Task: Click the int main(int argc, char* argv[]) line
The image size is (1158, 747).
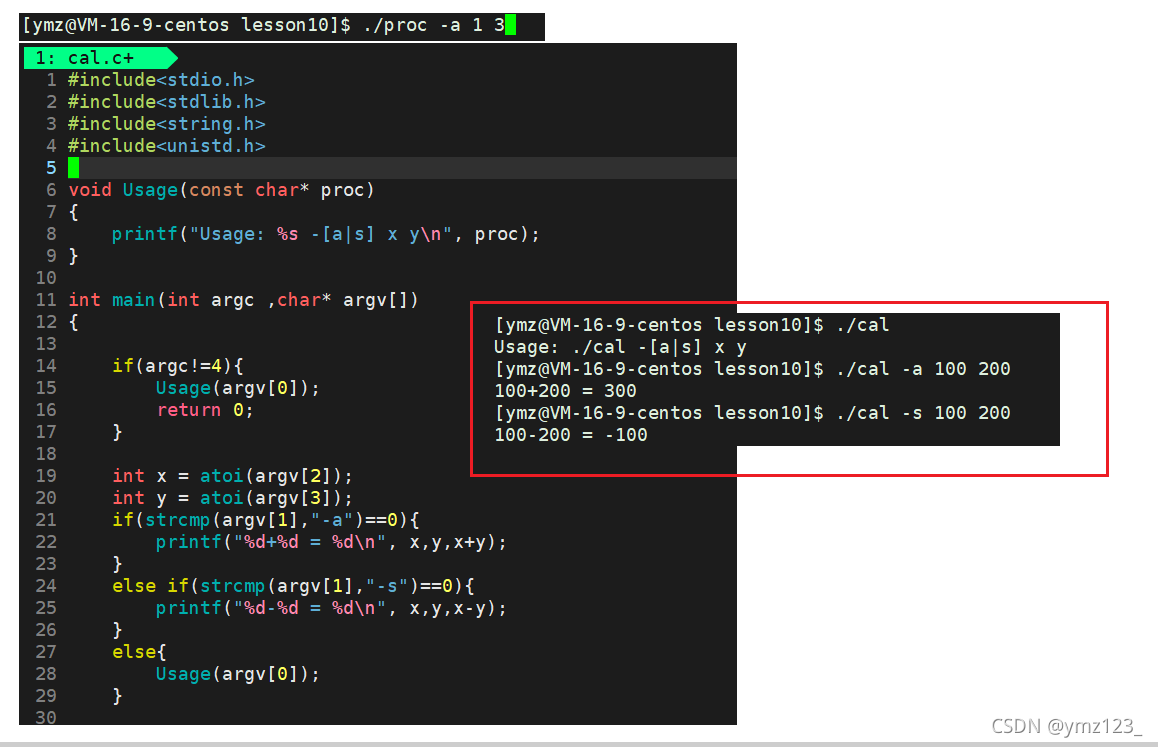Action: pyautogui.click(x=244, y=300)
